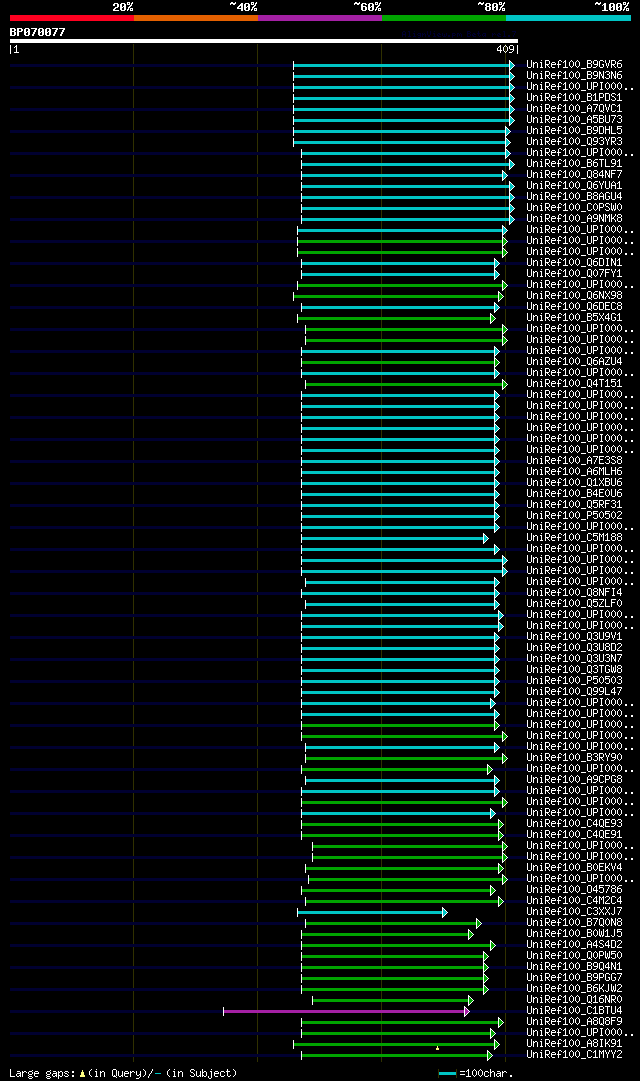Open hit UniRef100_B9GVR6
This screenshot has width=640, height=1081.
(574, 65)
